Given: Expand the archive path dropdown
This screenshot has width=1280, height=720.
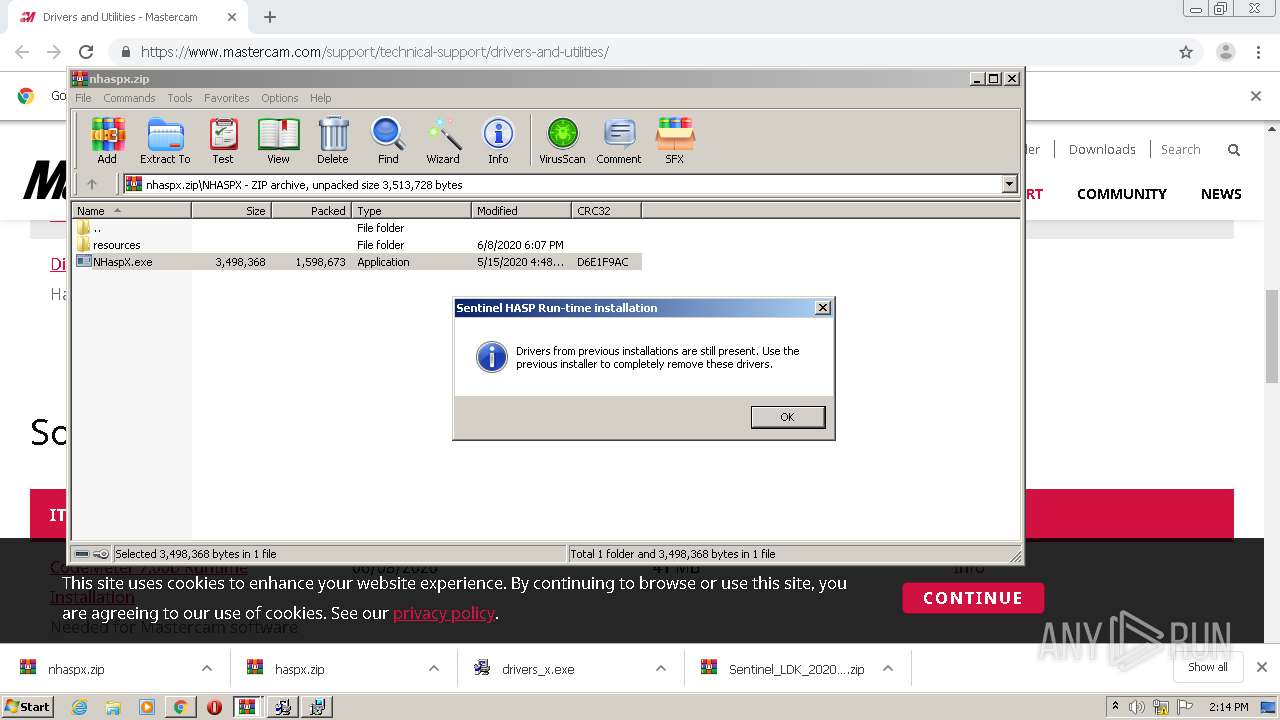Looking at the screenshot, I should [x=1009, y=184].
